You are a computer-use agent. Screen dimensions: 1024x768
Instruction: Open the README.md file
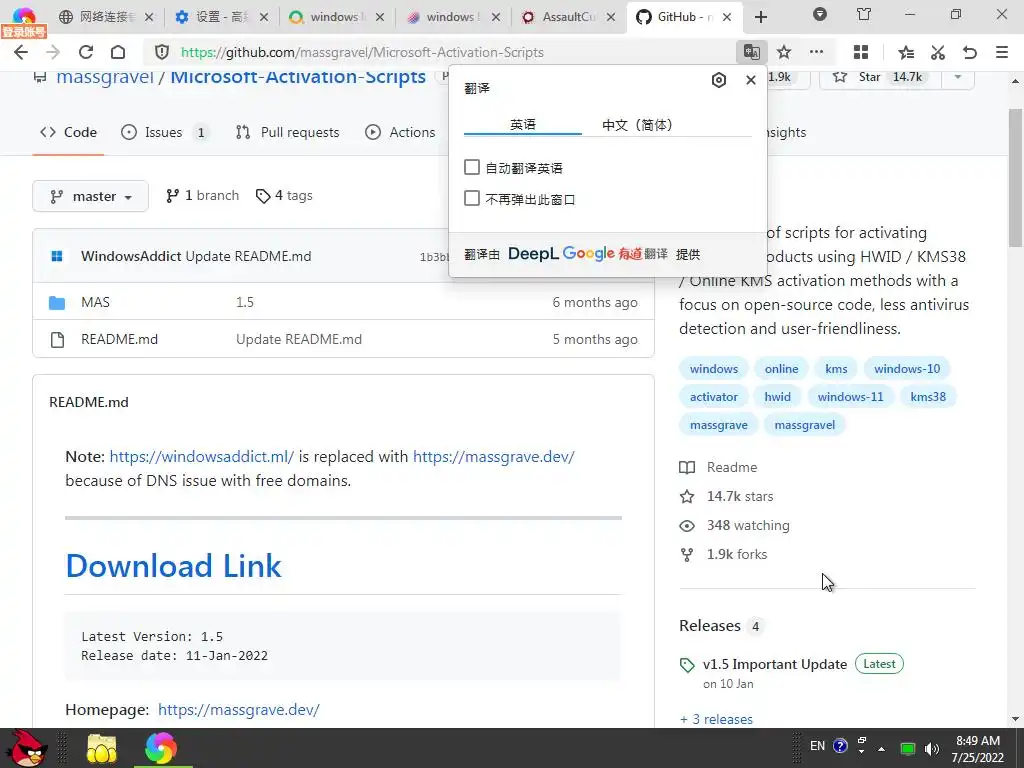tap(120, 340)
